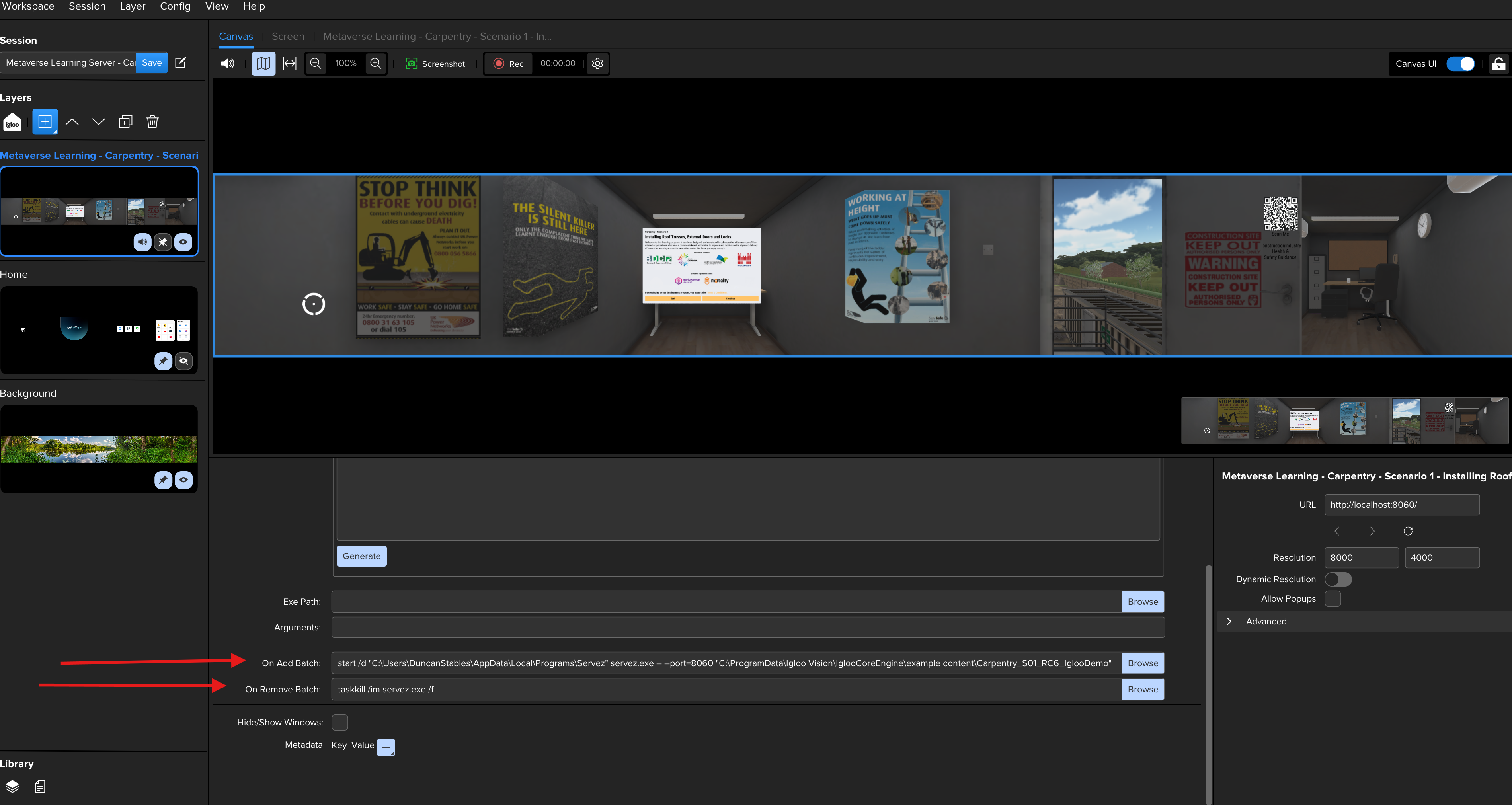Click the zoom in magnifier icon
Image resolution: width=1512 pixels, height=805 pixels.
[376, 63]
